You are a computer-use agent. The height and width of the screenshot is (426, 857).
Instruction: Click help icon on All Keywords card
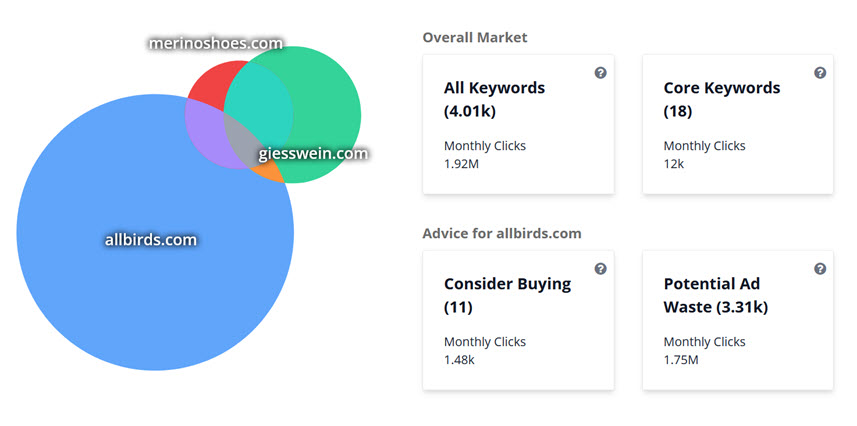600,73
